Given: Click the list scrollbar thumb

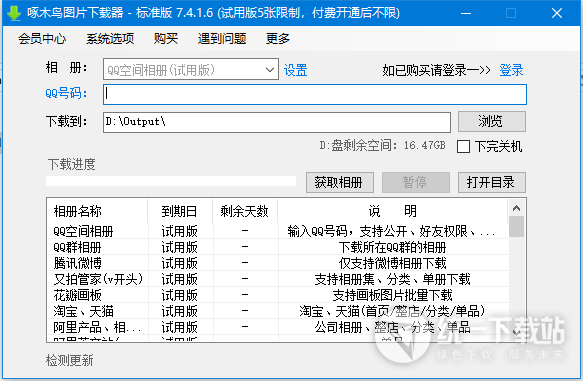Looking at the screenshot, I should point(516,226).
